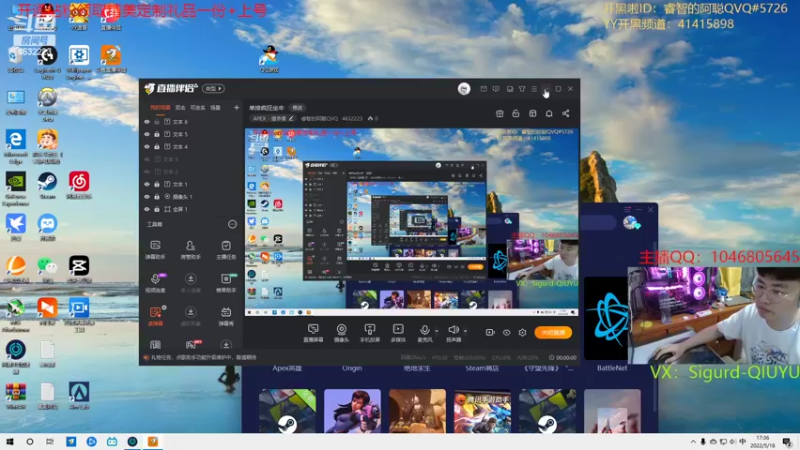Add a new scene with the plus icon
Image resolution: width=800 pixels, height=450 pixels.
(x=236, y=108)
